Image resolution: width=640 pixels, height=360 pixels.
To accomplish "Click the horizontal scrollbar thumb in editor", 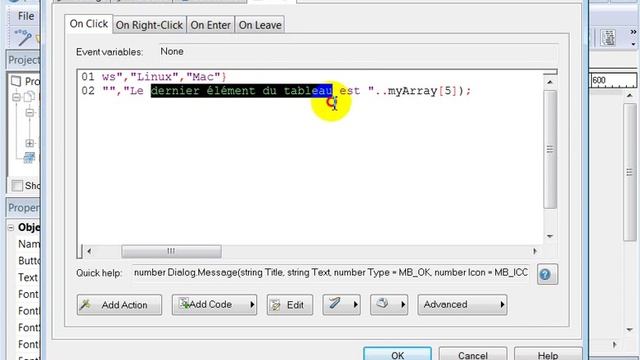I will (x=171, y=251).
